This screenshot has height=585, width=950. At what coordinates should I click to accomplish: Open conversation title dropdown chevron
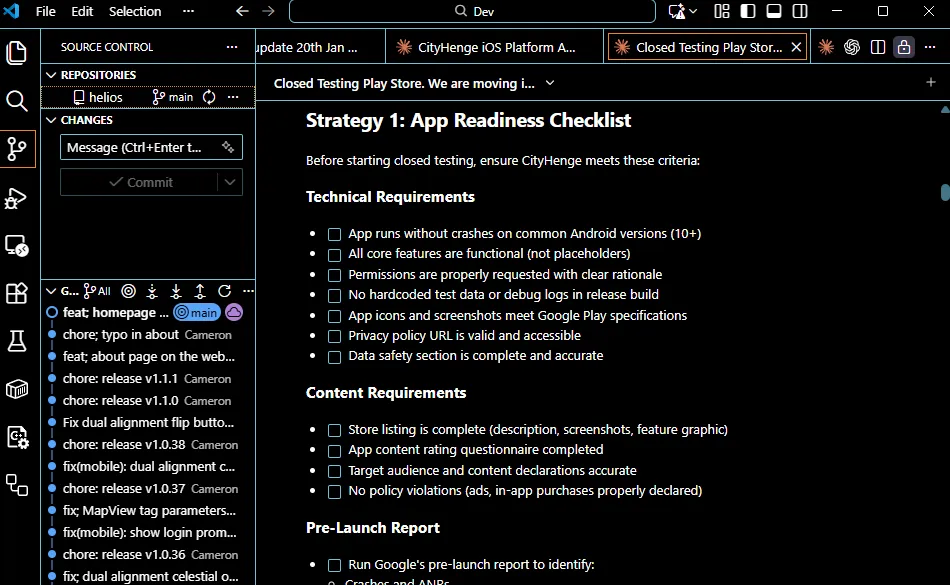[x=550, y=83]
